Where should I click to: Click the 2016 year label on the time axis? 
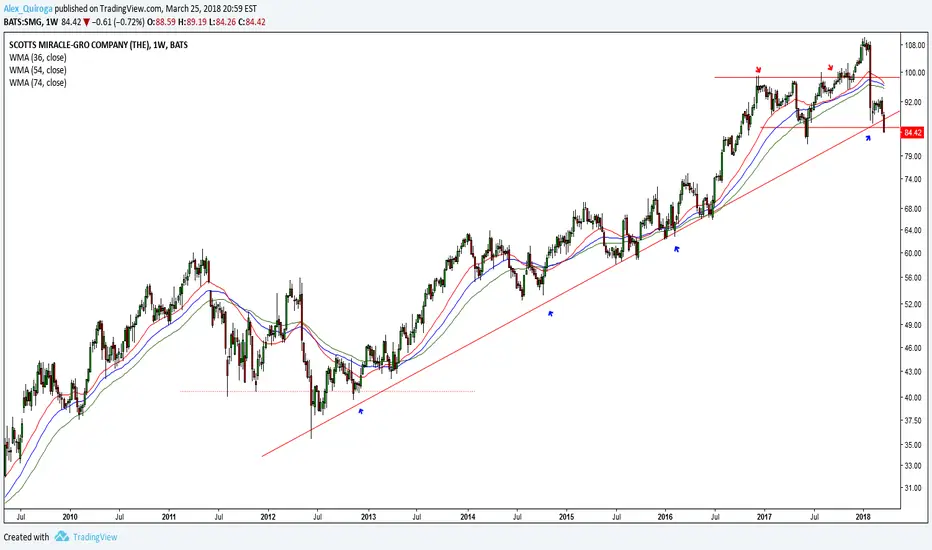point(665,517)
